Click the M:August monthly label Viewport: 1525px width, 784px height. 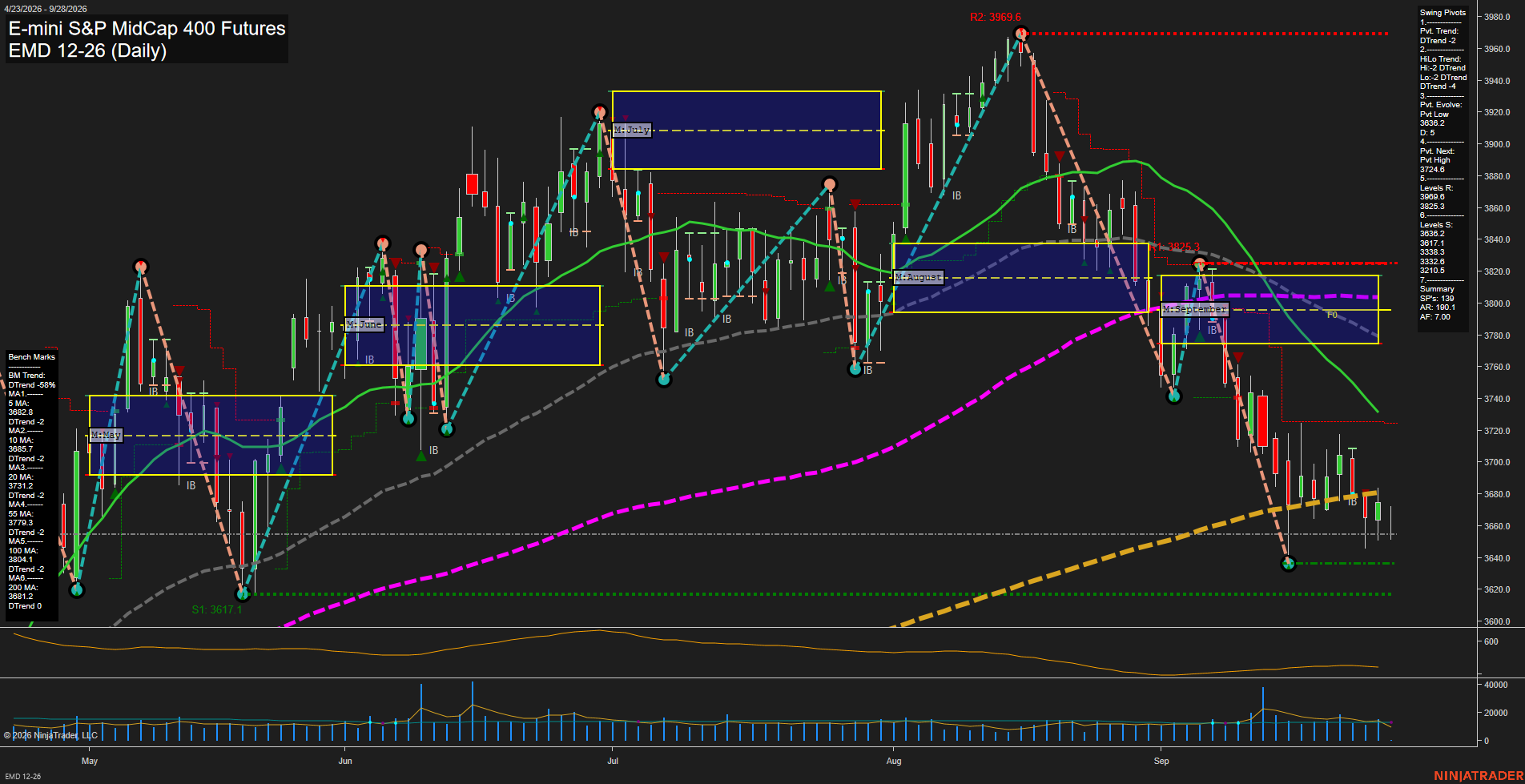tap(919, 277)
